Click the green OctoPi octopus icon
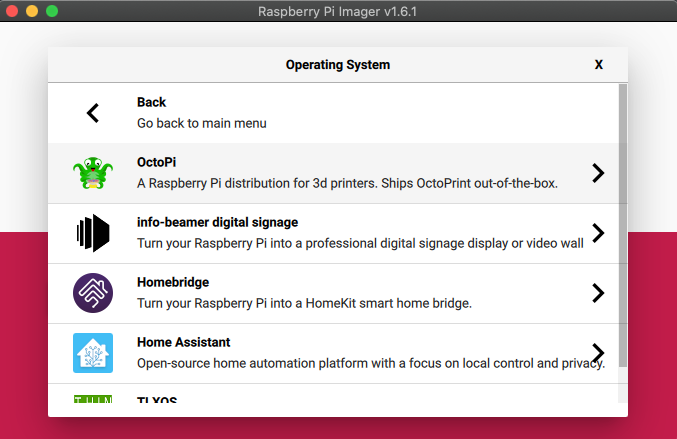This screenshot has width=677, height=439. [x=93, y=173]
